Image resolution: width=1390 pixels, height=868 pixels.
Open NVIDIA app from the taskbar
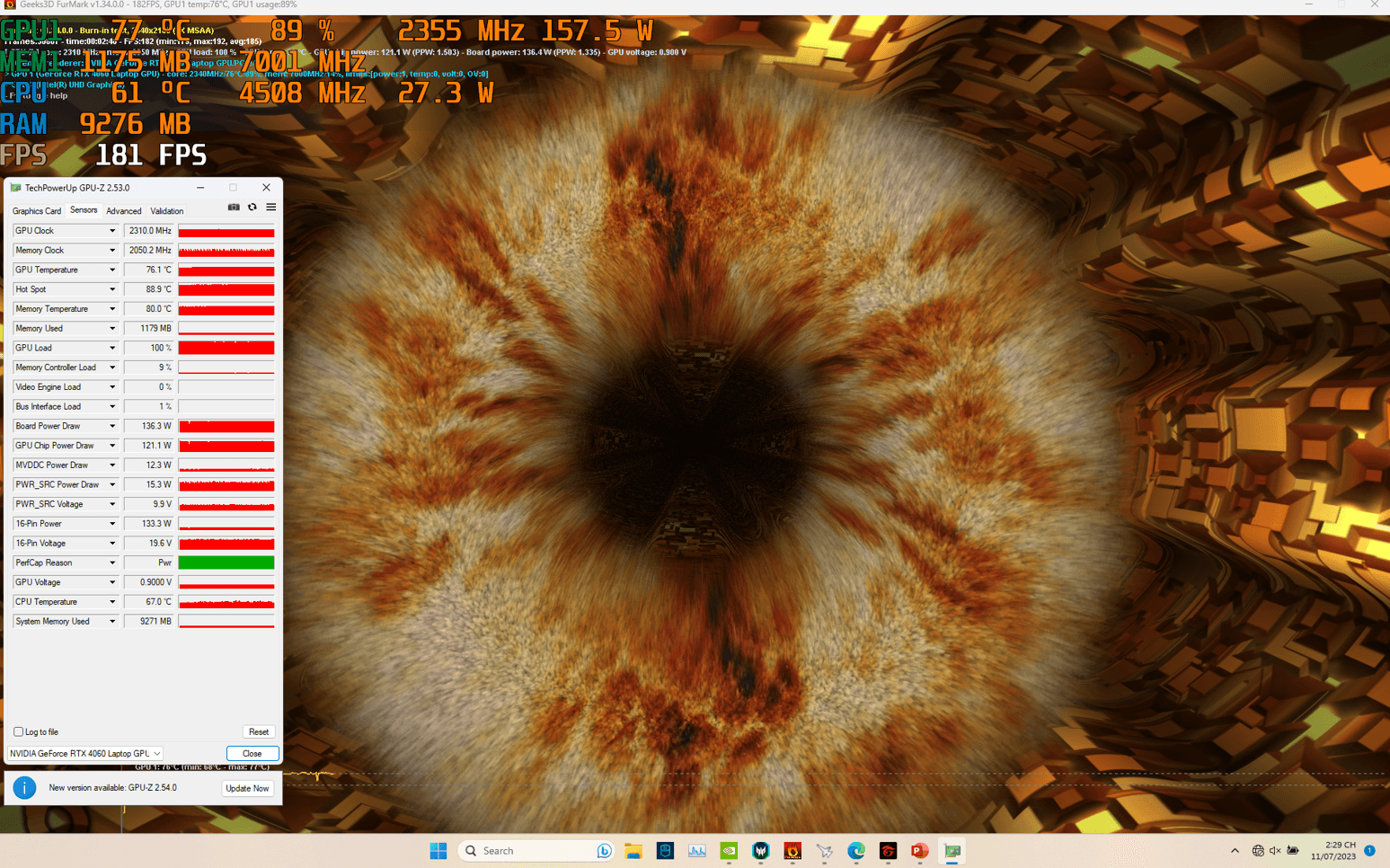tap(729, 851)
